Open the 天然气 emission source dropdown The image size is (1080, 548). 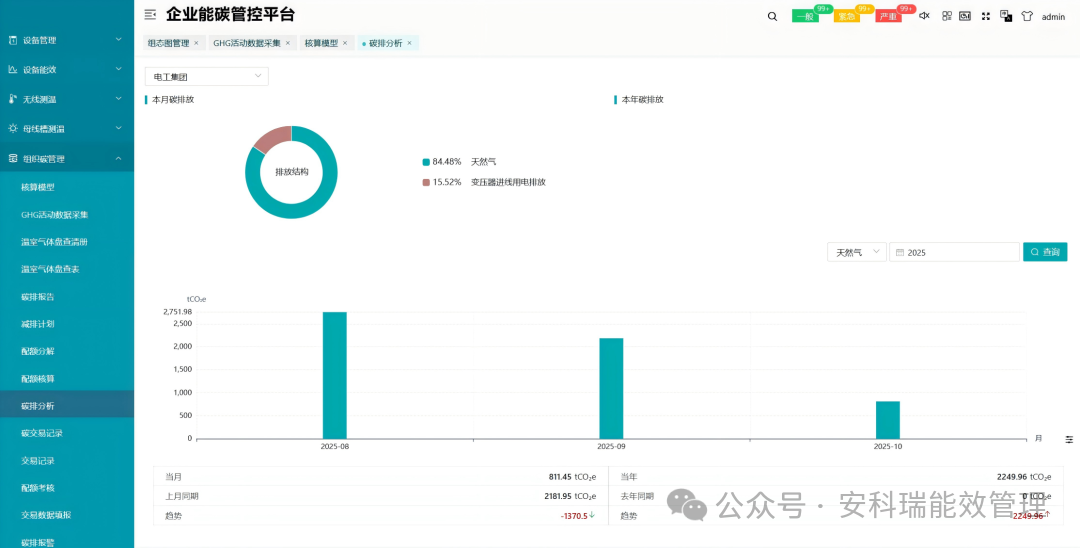(857, 252)
